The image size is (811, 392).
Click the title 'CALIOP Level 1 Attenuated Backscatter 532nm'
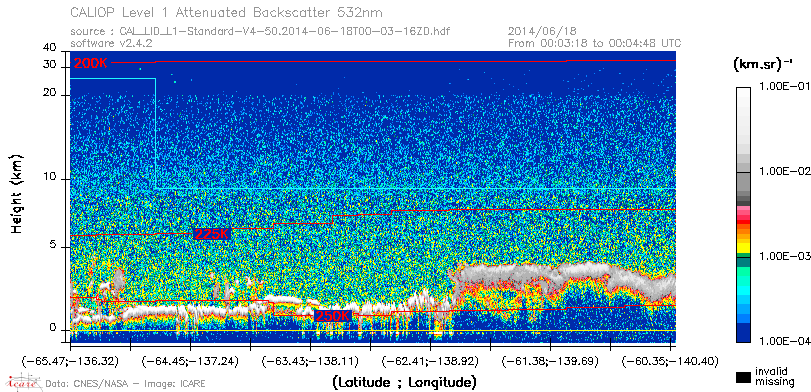pyautogui.click(x=227, y=12)
